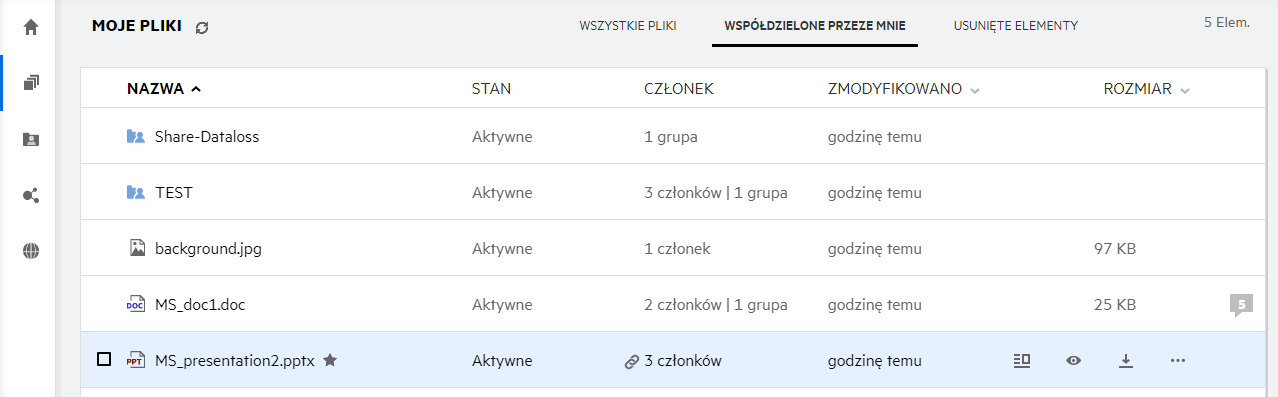Click the share nodes sidebar icon

pos(30,195)
